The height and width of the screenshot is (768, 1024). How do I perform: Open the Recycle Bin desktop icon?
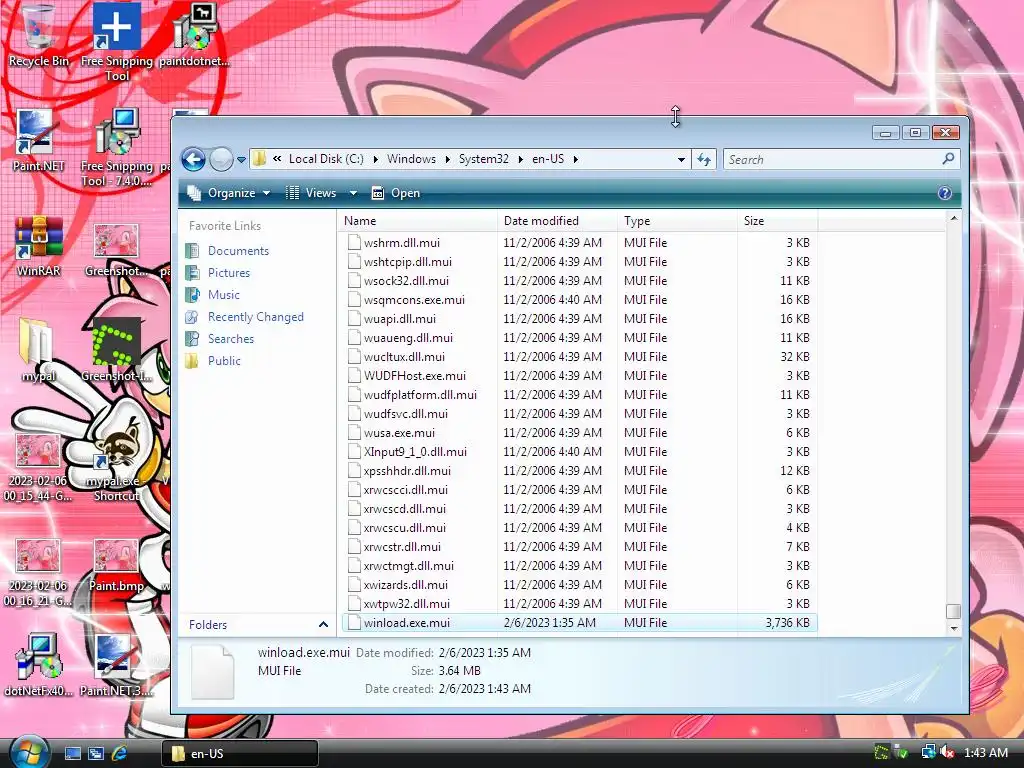38,36
